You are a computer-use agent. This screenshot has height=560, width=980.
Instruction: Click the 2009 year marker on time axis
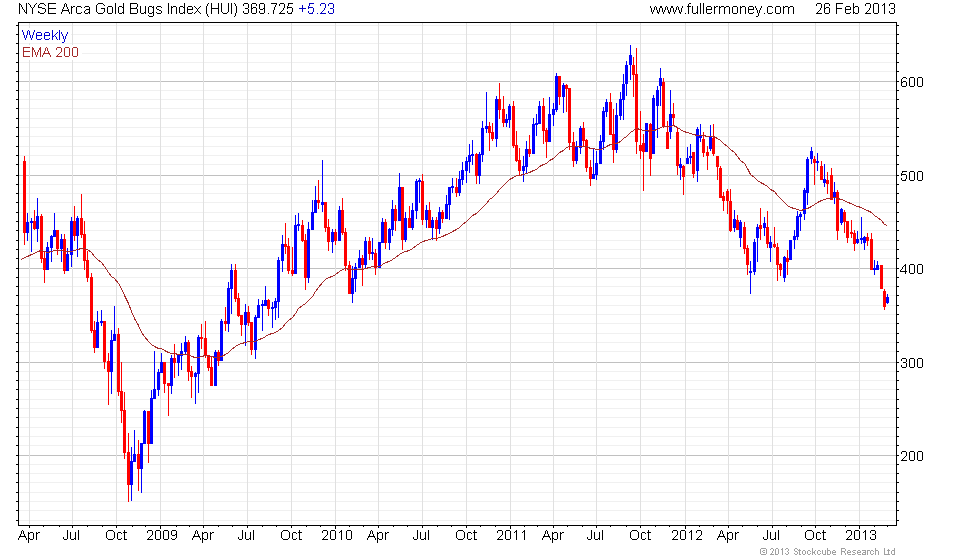(x=162, y=536)
